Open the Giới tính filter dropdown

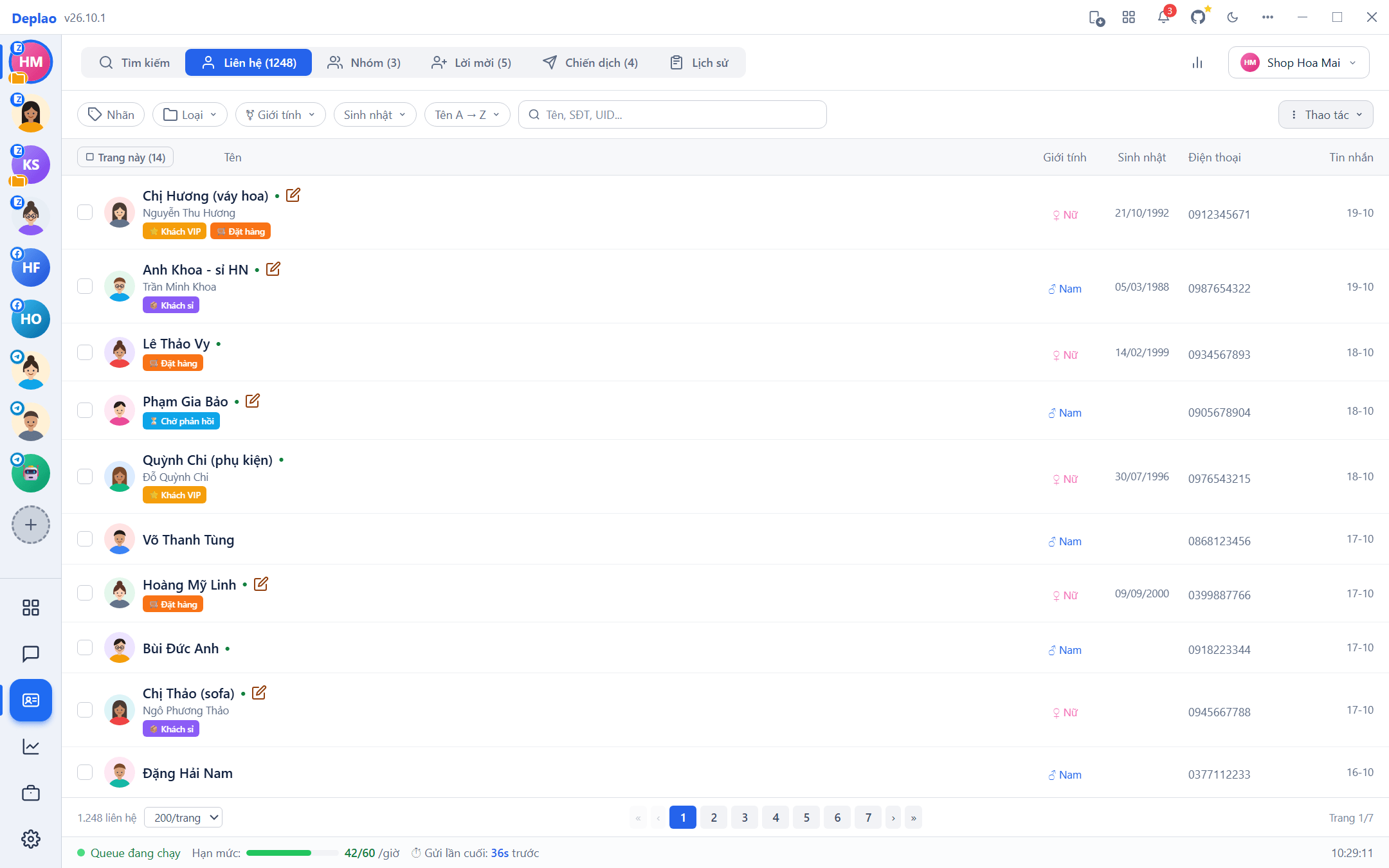(x=280, y=114)
